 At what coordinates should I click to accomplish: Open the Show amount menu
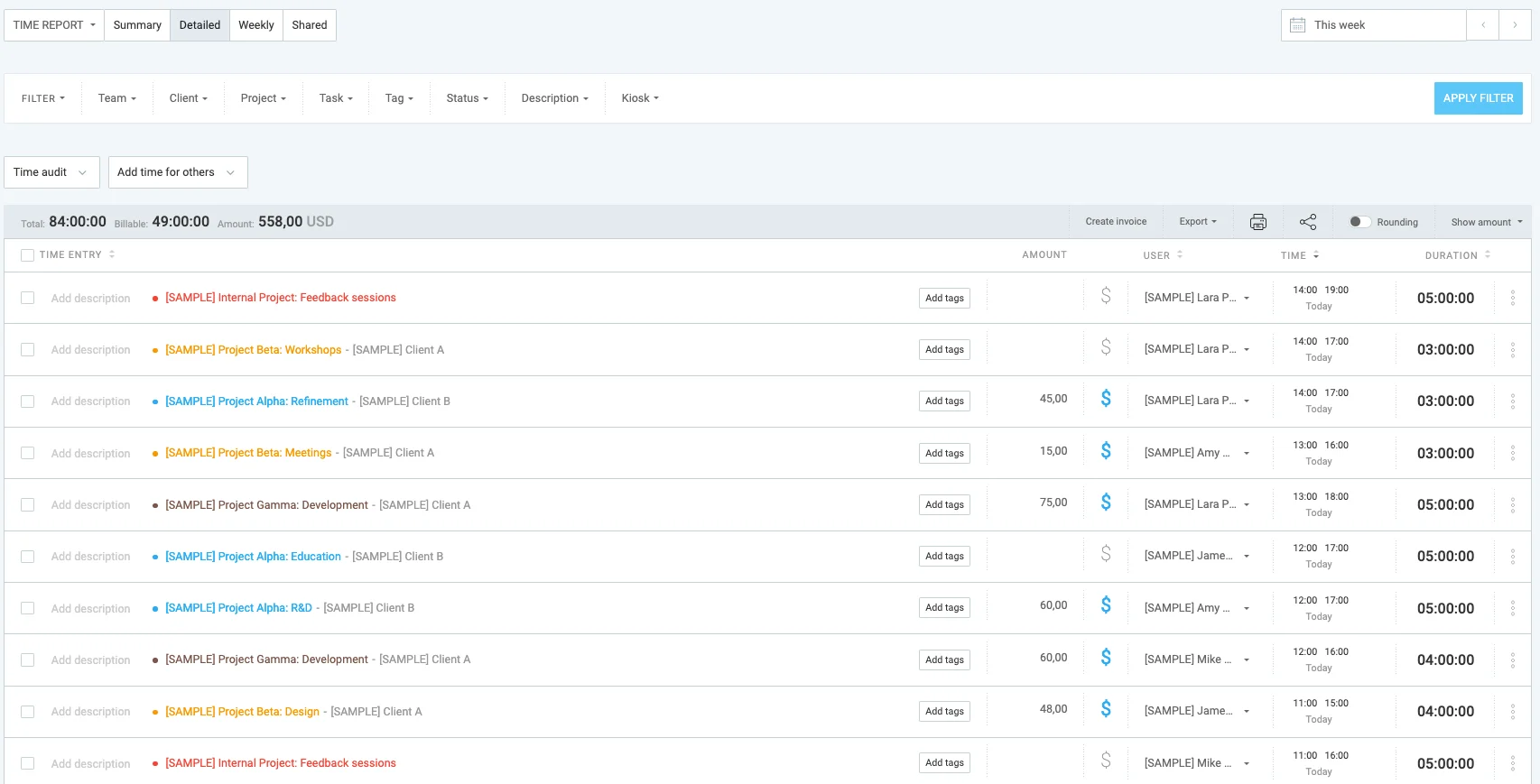1487,222
